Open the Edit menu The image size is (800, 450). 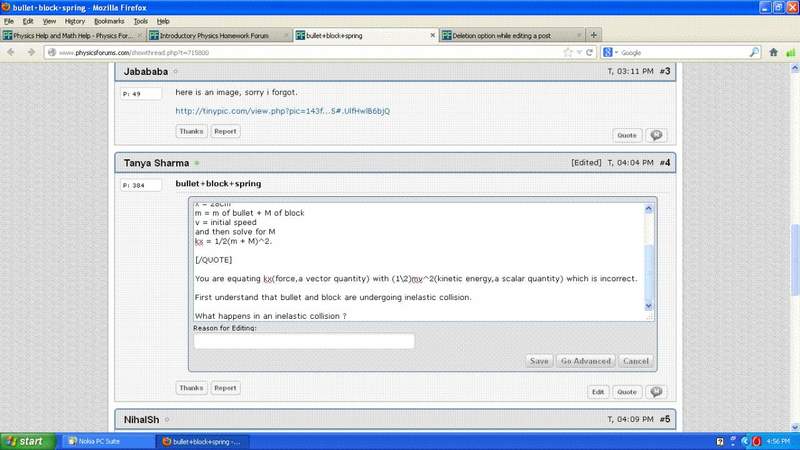pos(28,21)
